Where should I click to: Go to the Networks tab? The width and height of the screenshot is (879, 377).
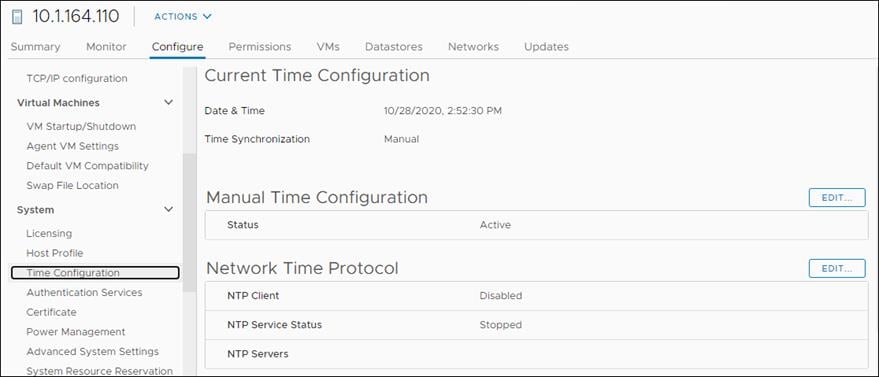coord(473,46)
